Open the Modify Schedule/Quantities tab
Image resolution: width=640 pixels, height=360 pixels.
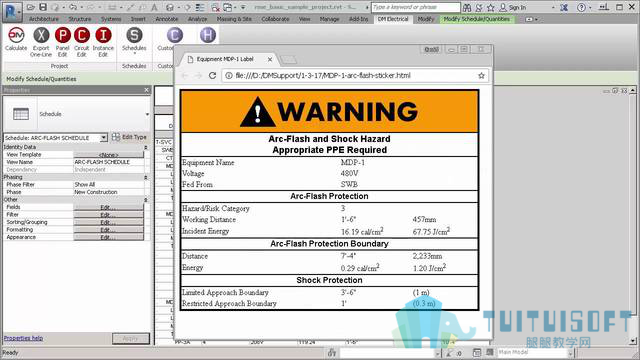point(477,19)
